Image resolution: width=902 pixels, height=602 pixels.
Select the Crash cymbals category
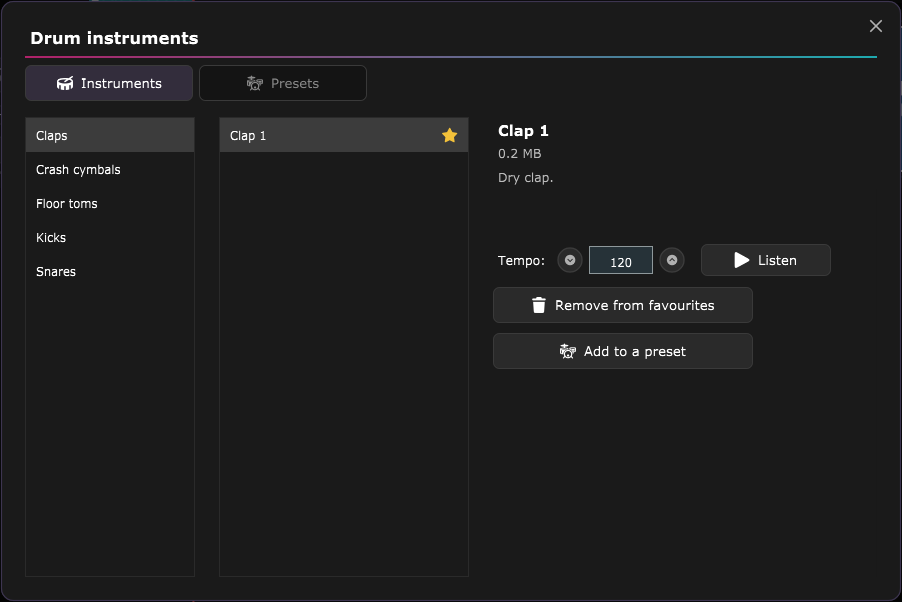click(x=110, y=169)
